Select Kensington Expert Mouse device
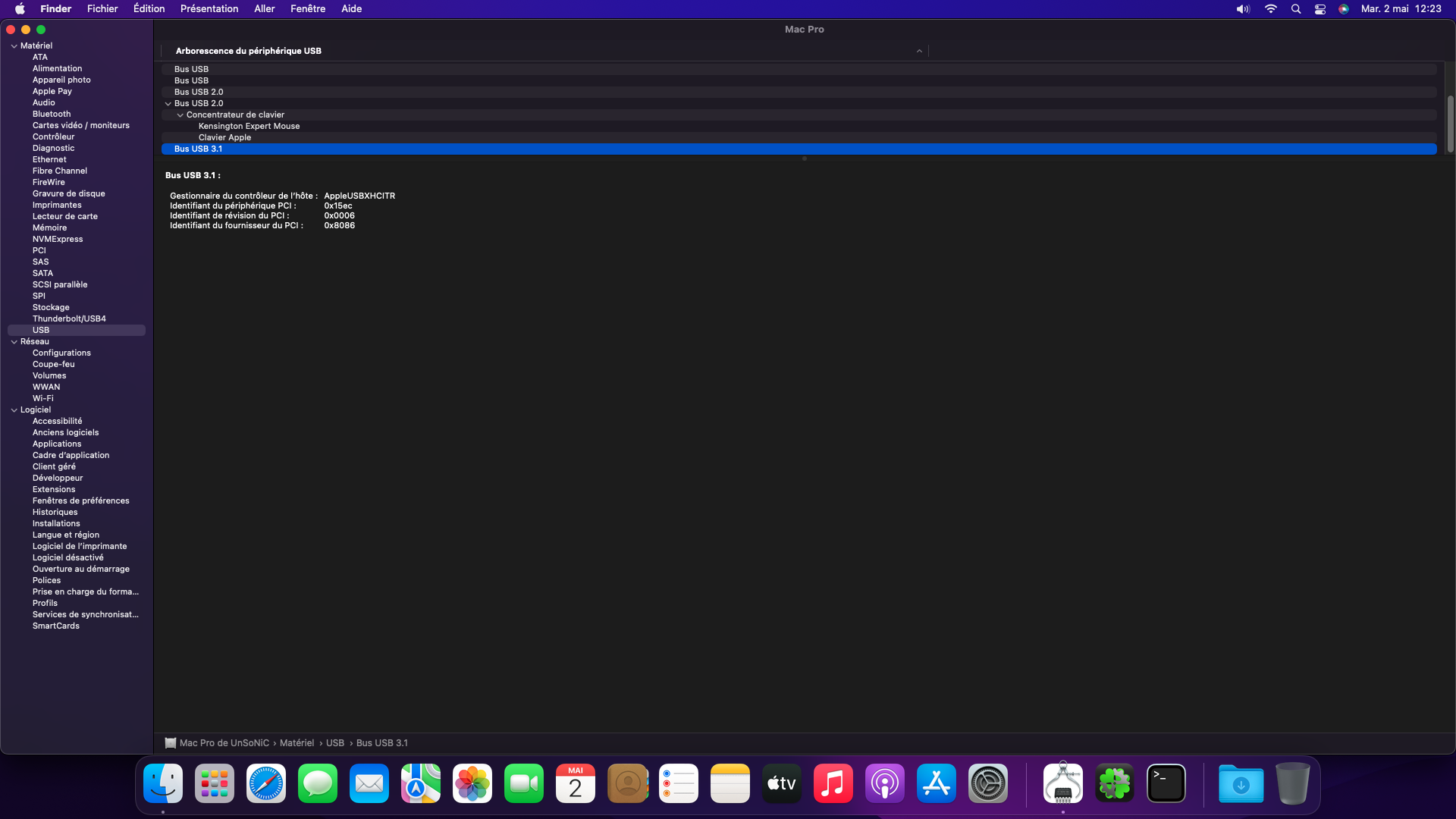This screenshot has height=819, width=1456. click(249, 127)
